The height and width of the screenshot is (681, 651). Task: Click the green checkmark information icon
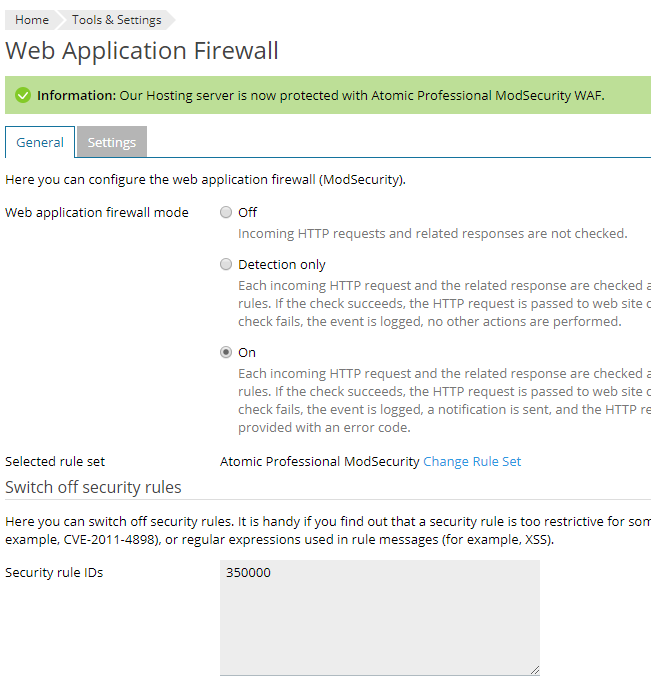click(x=23, y=95)
